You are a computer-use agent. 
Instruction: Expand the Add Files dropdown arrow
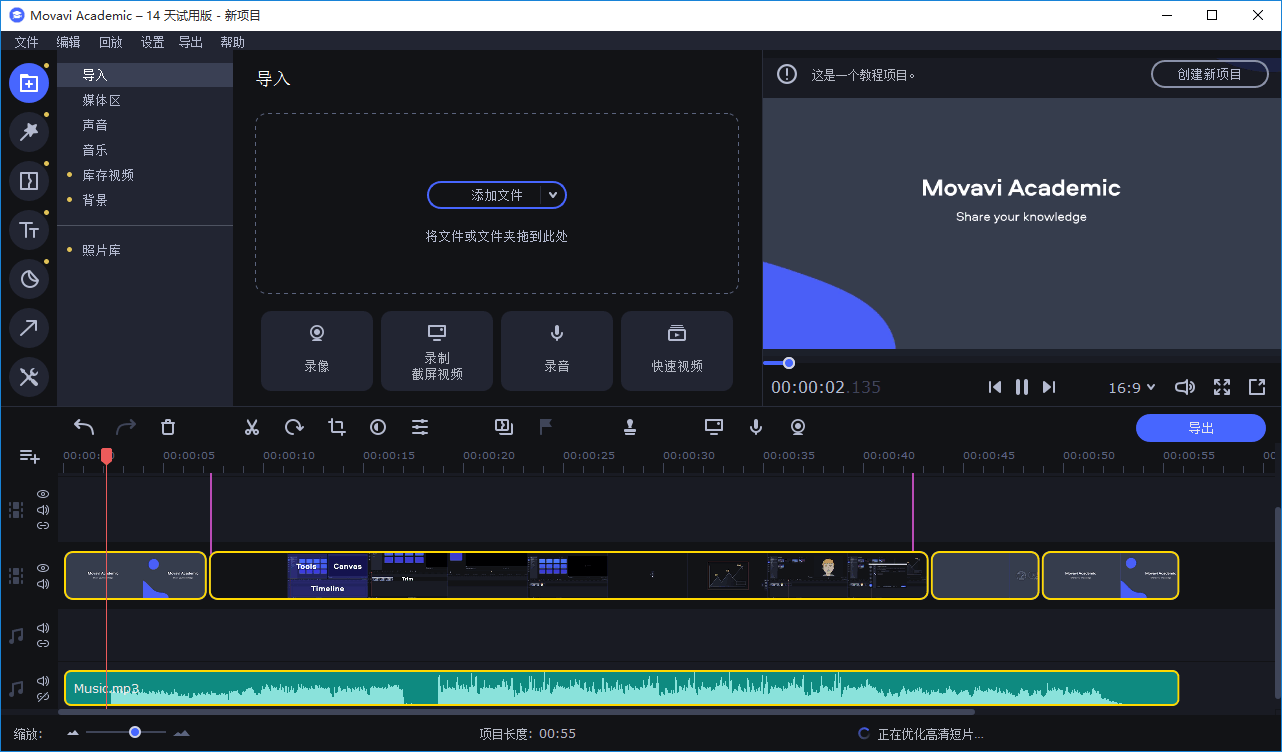[x=553, y=195]
